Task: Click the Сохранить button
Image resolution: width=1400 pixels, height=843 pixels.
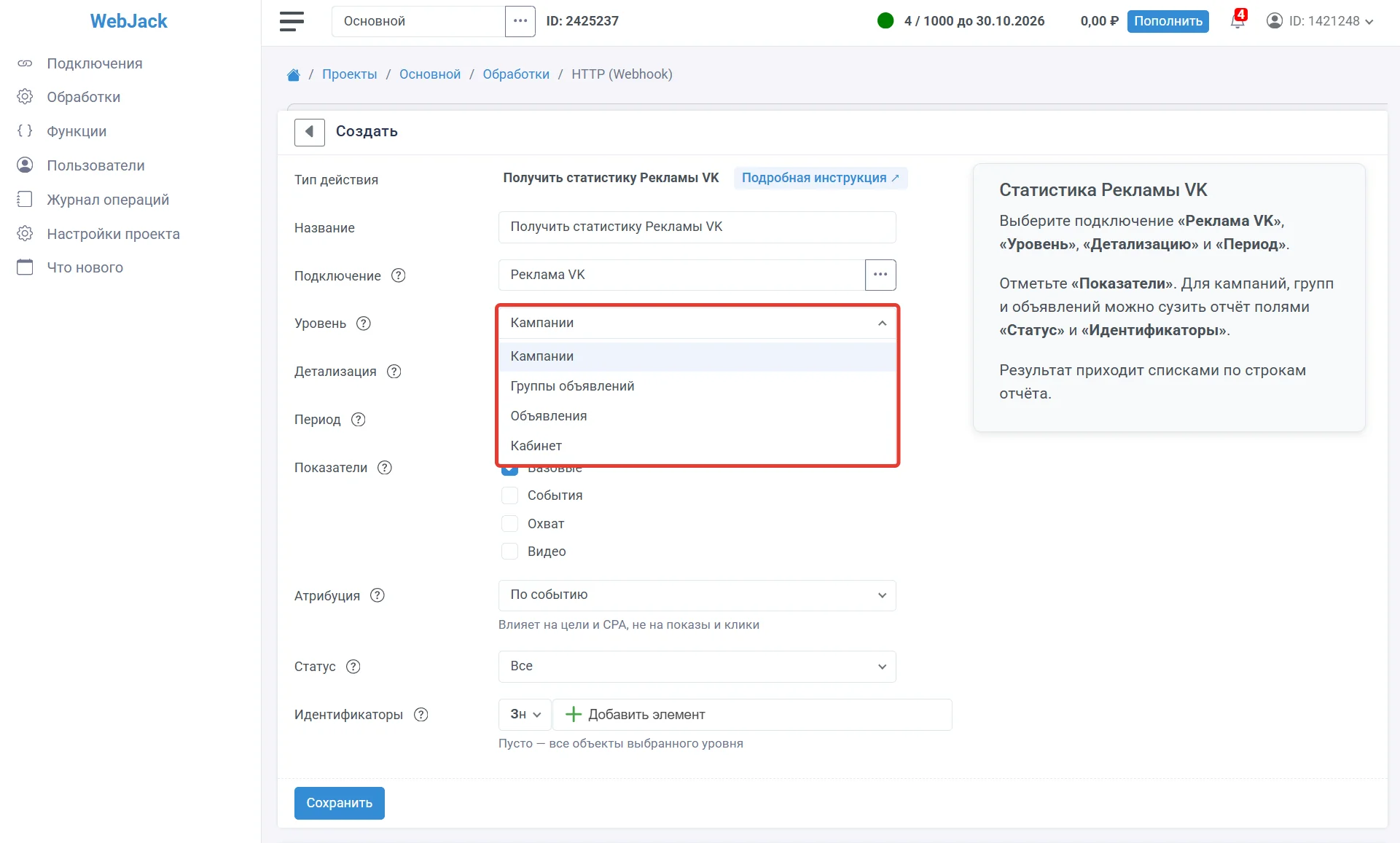Action: pyautogui.click(x=340, y=803)
